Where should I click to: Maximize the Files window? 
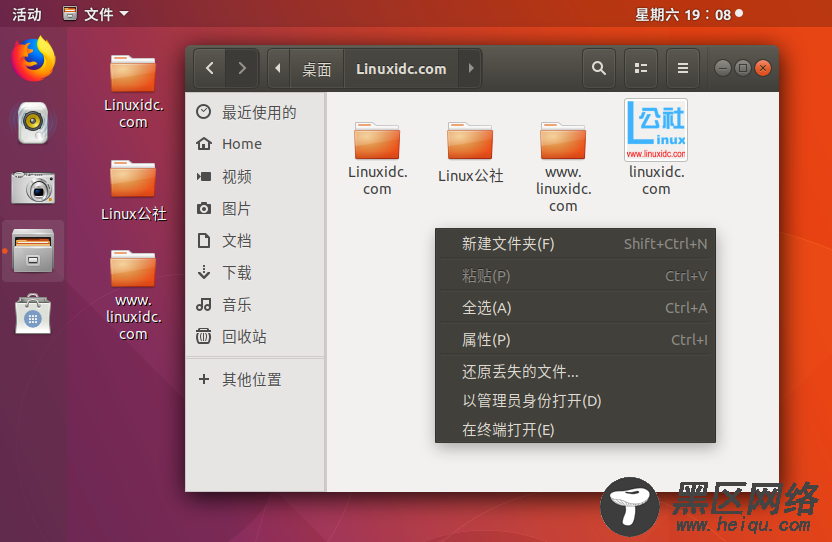tap(743, 68)
